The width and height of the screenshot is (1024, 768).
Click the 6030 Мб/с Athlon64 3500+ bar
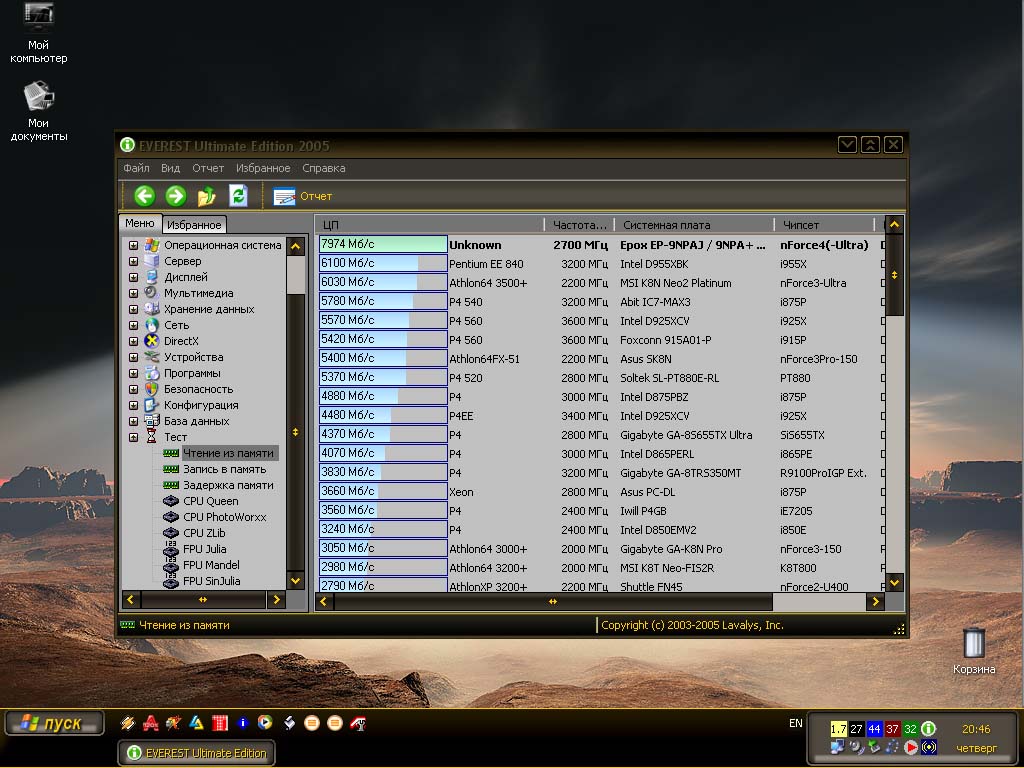point(383,281)
